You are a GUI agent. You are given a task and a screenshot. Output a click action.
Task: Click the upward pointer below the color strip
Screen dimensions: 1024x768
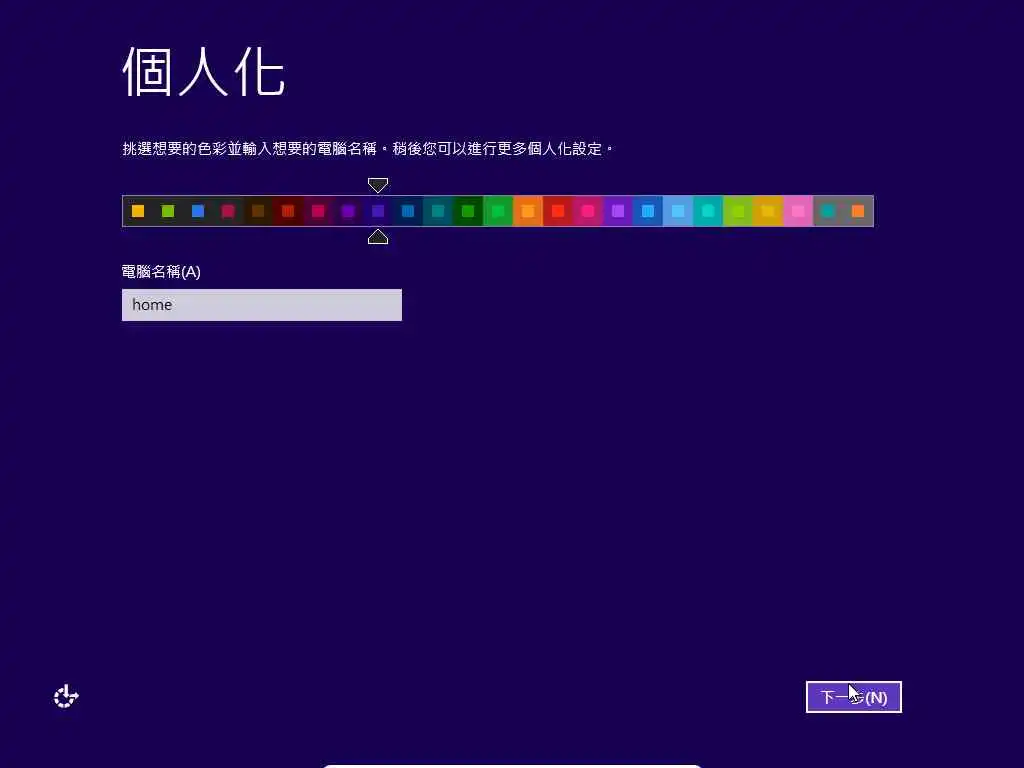tap(378, 236)
